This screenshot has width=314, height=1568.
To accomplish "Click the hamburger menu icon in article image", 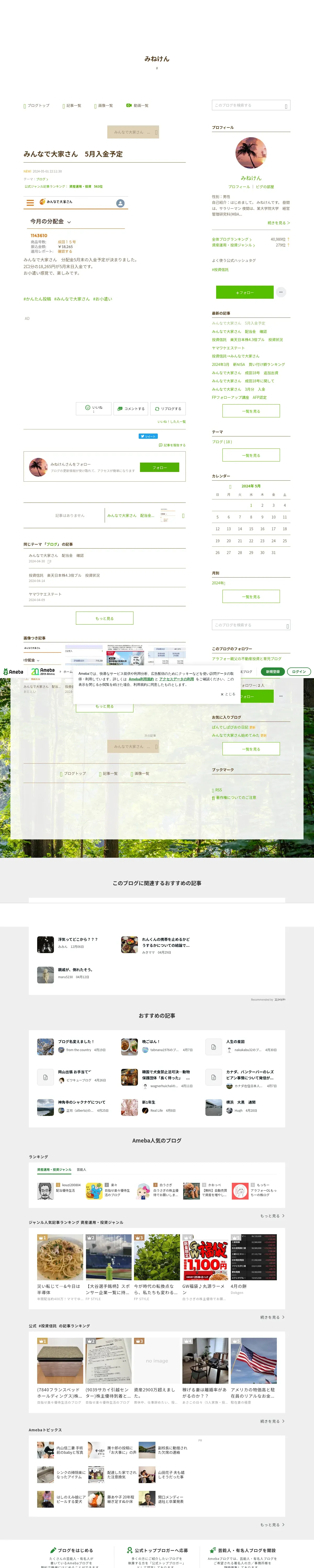I will 30,203.
